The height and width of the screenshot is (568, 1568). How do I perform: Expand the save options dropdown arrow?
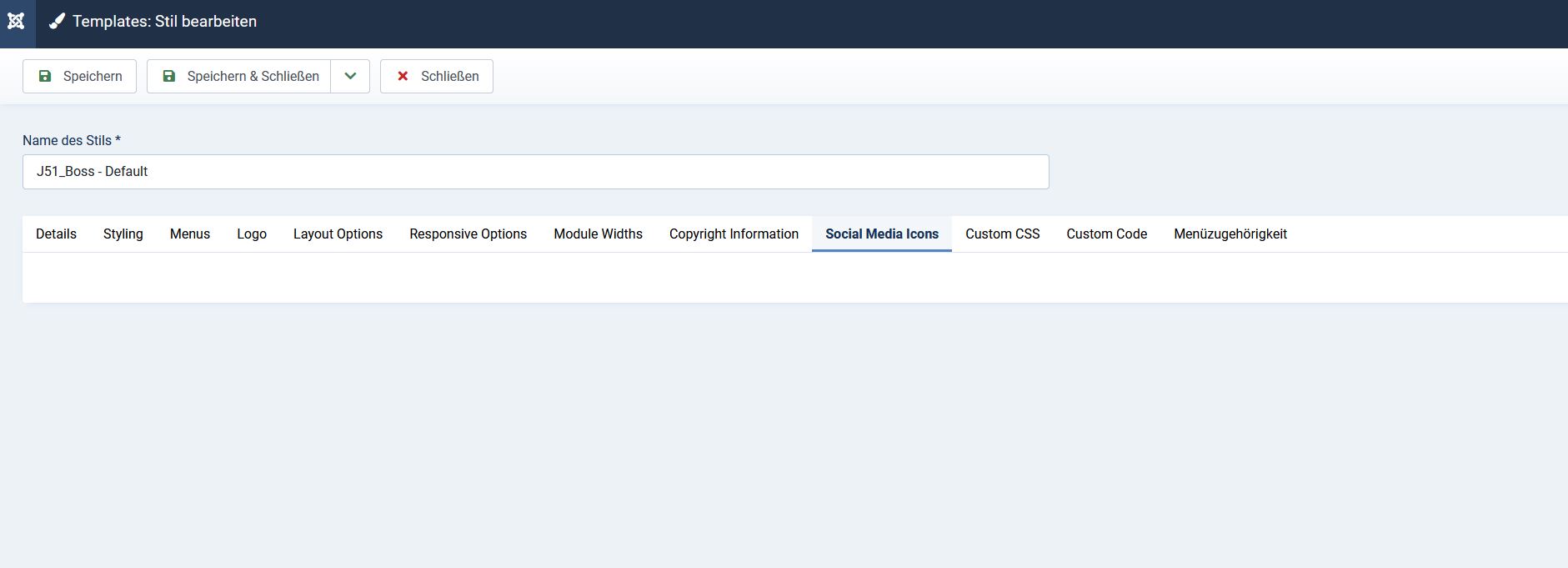click(350, 76)
